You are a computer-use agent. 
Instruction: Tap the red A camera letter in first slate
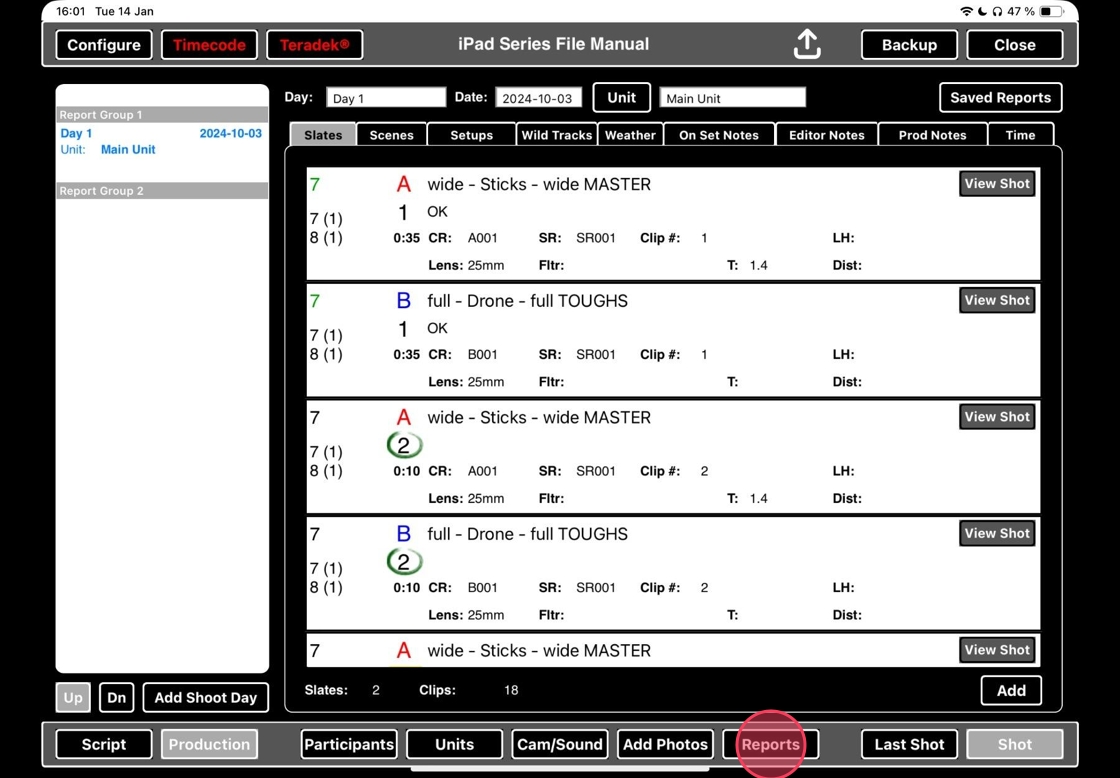pyautogui.click(x=404, y=184)
